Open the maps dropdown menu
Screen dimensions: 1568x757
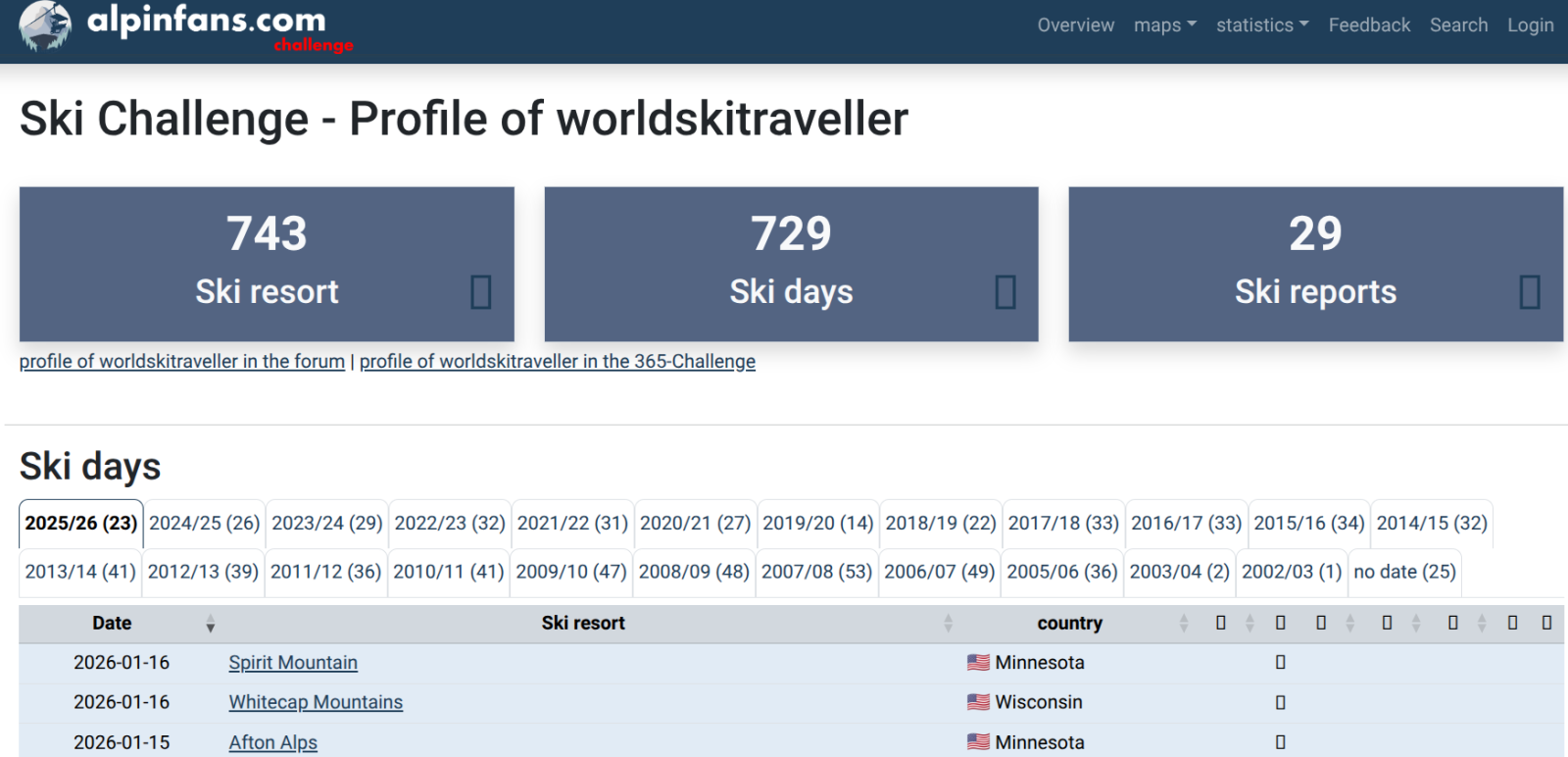[1164, 25]
